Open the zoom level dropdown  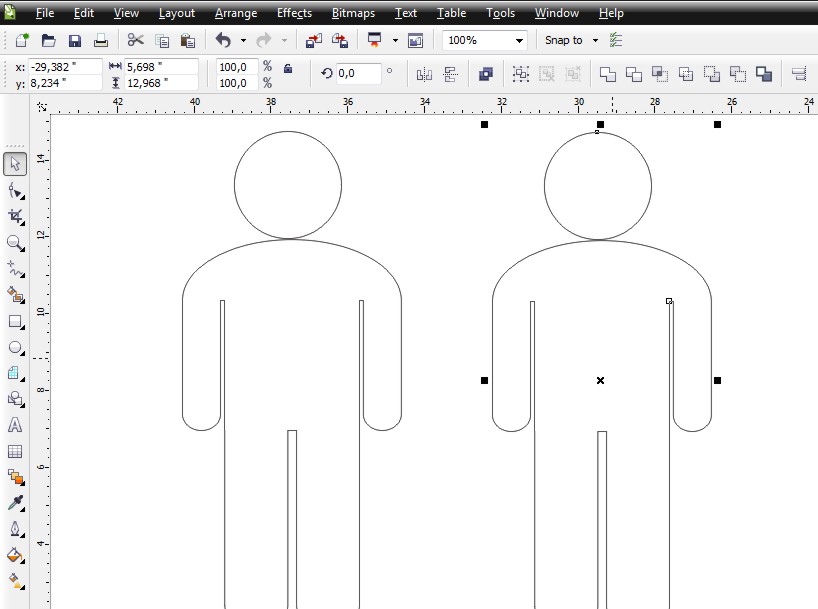tap(520, 40)
